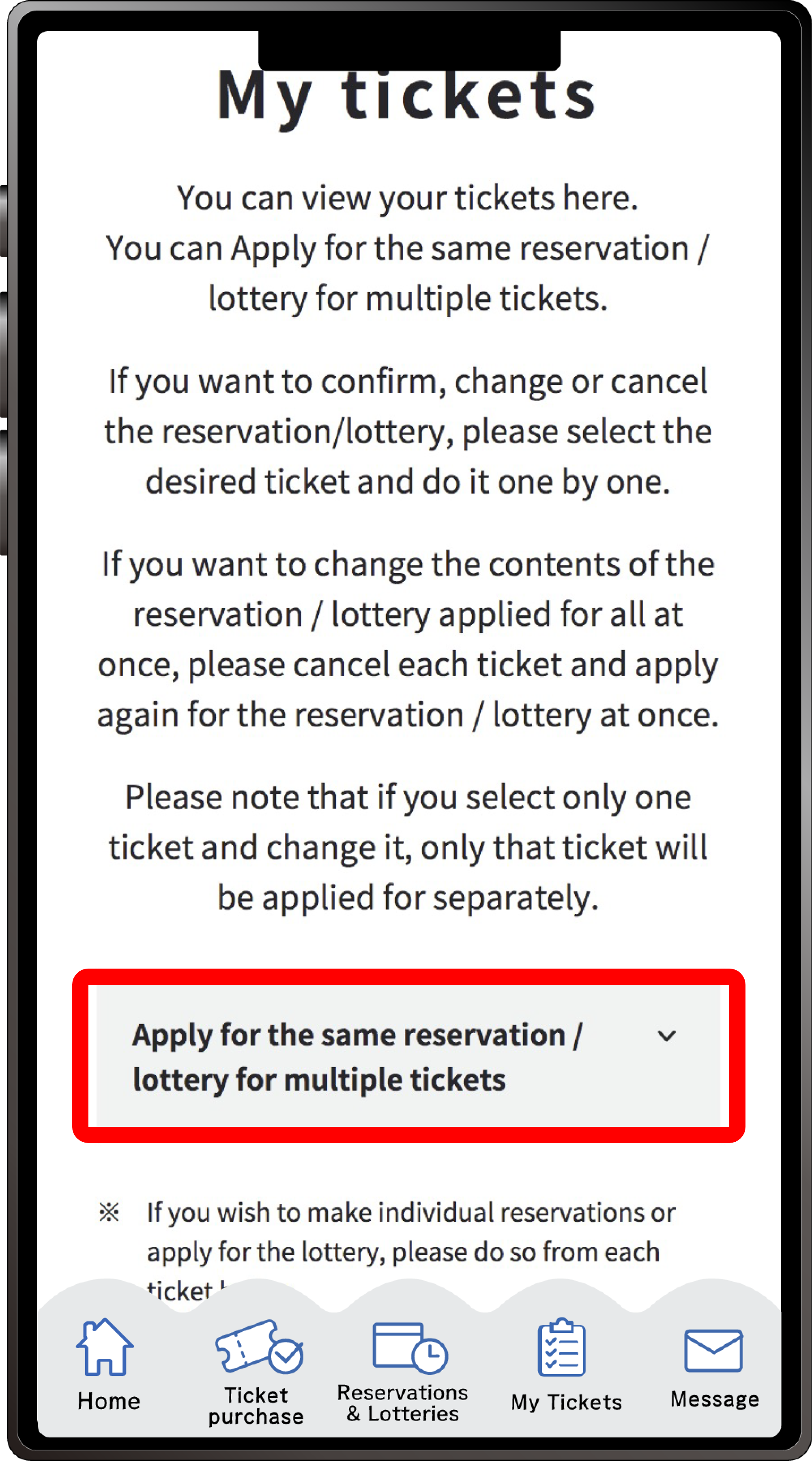The width and height of the screenshot is (812, 1461).
Task: Choose the My Tickets tab label
Action: [x=566, y=1403]
